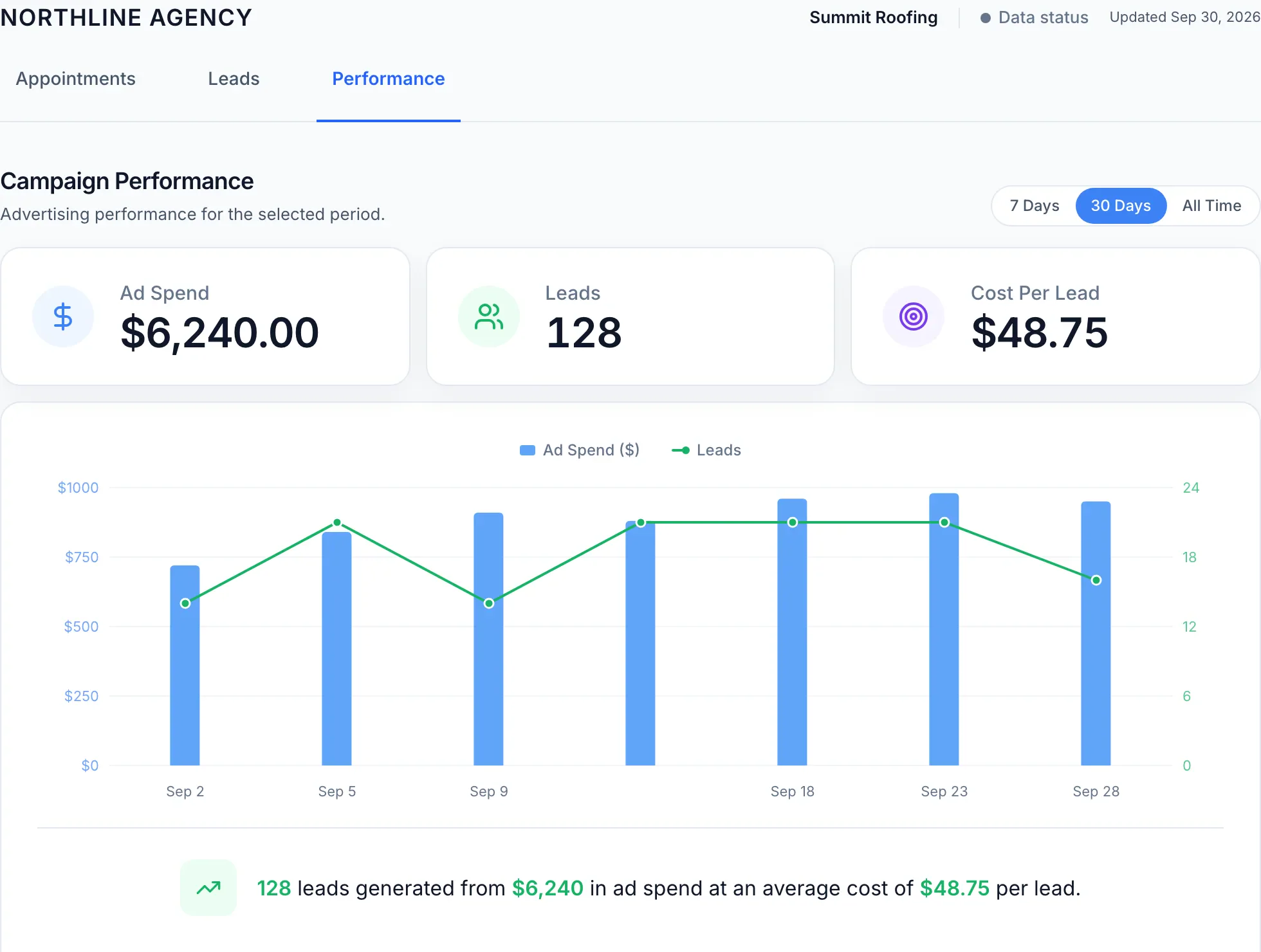This screenshot has height=952, width=1261.
Task: Click the Sep 9 ad spend bar
Action: (488, 639)
